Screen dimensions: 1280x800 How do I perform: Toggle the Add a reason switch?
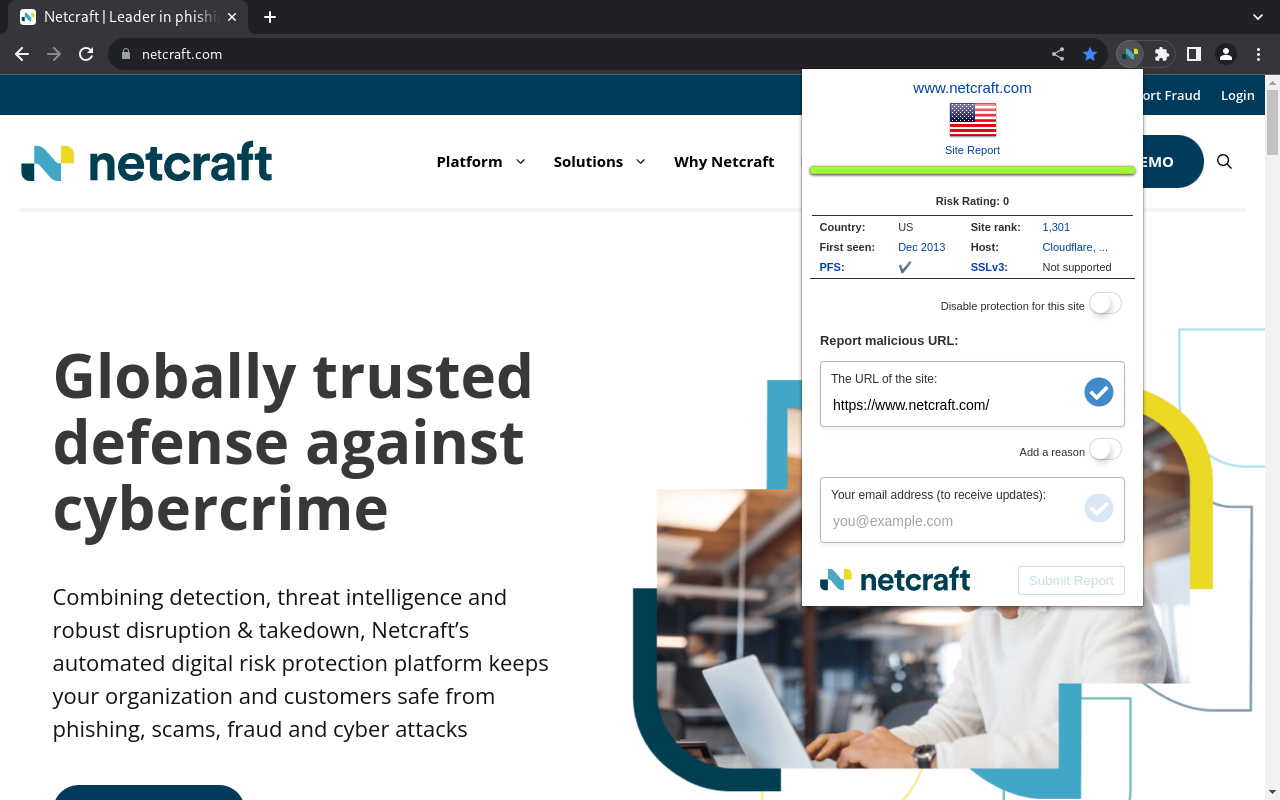tap(1105, 450)
